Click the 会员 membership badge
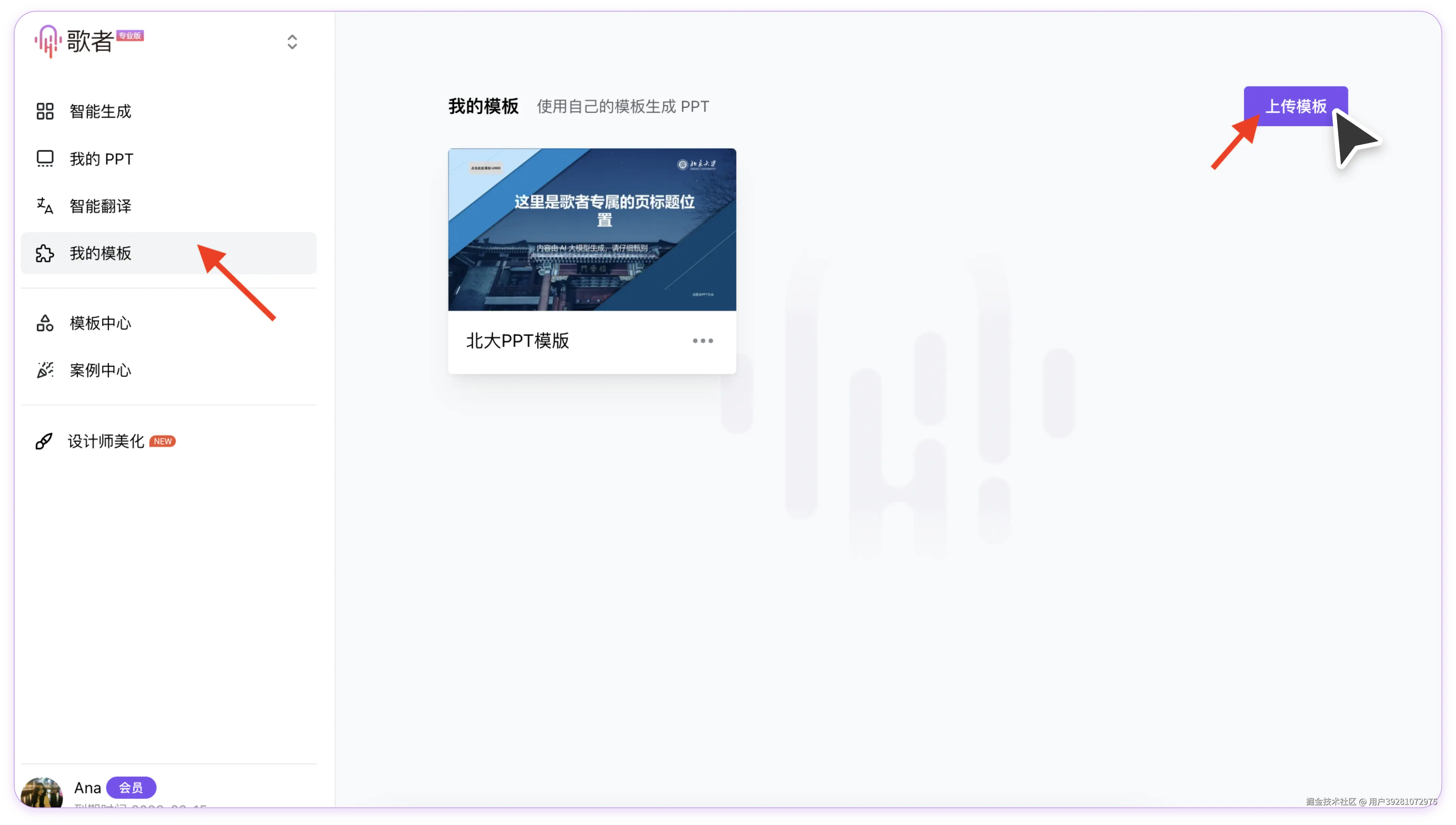Image resolution: width=1456 pixels, height=825 pixels. (131, 787)
